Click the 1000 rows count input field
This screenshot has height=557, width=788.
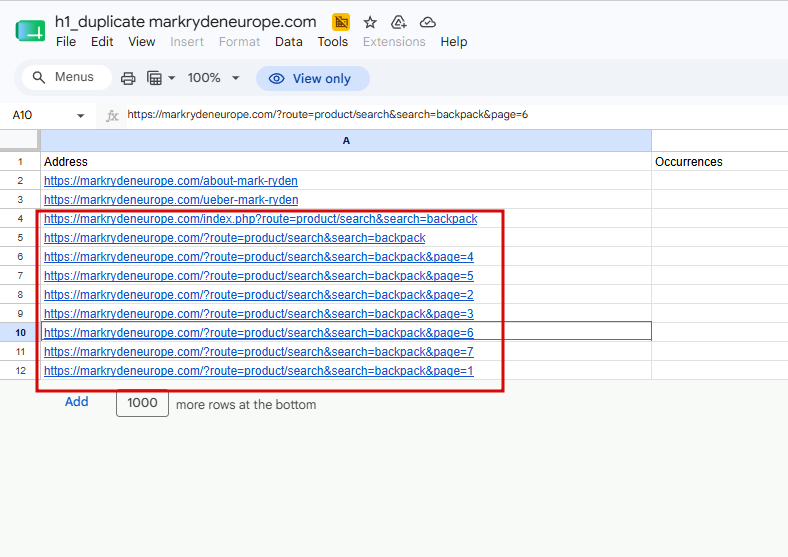(x=142, y=403)
